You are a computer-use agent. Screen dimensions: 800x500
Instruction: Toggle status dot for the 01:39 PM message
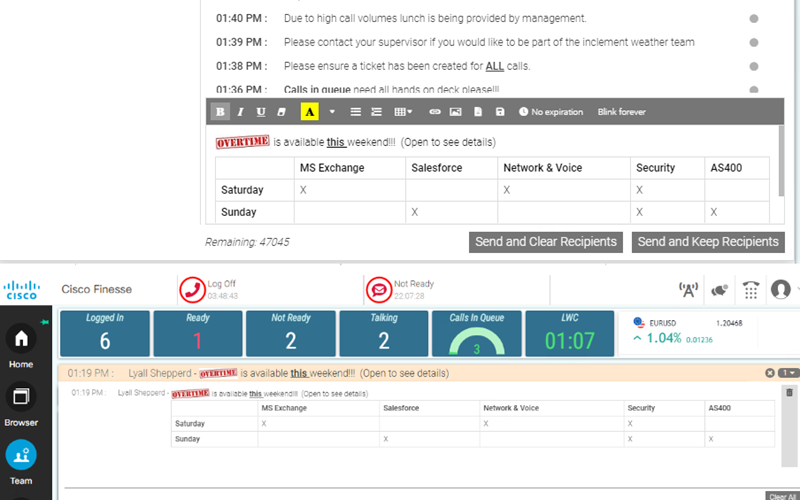(754, 43)
